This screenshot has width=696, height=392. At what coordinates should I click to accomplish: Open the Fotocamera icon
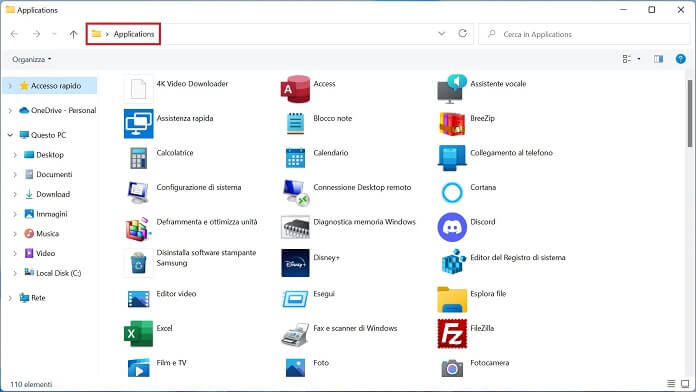452,368
